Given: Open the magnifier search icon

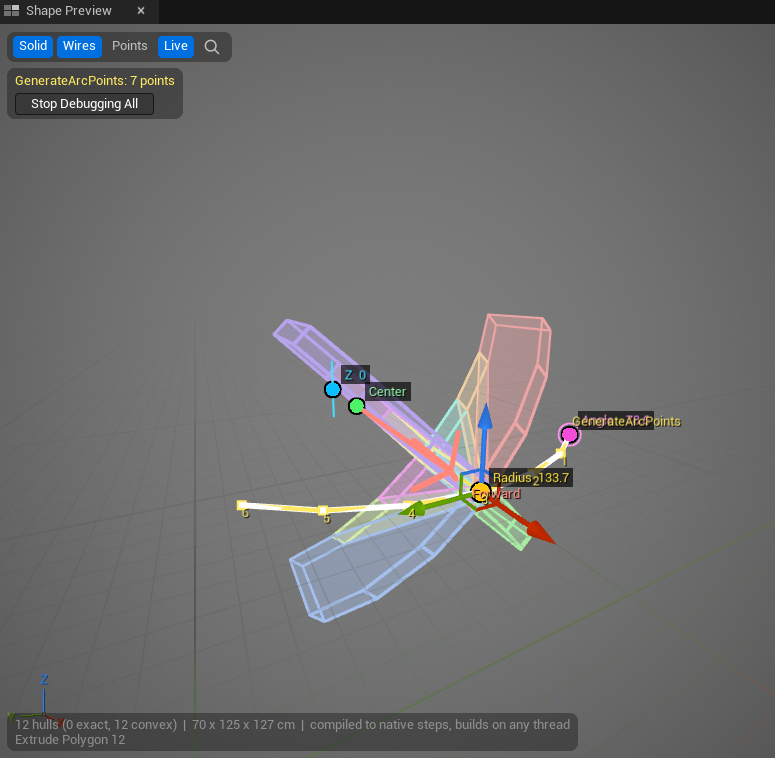Looking at the screenshot, I should [212, 47].
